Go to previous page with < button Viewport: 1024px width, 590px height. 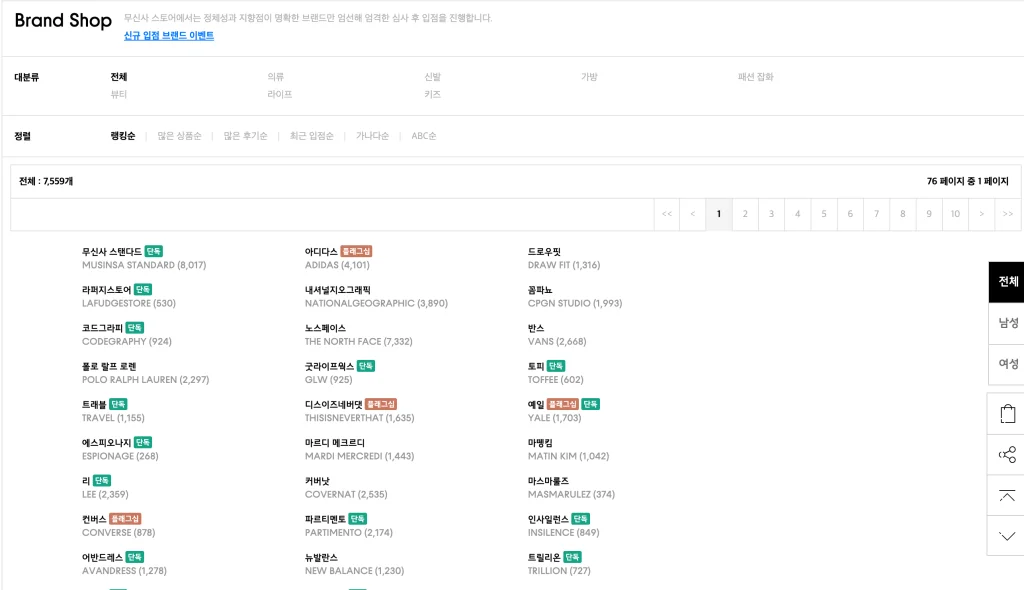[693, 214]
